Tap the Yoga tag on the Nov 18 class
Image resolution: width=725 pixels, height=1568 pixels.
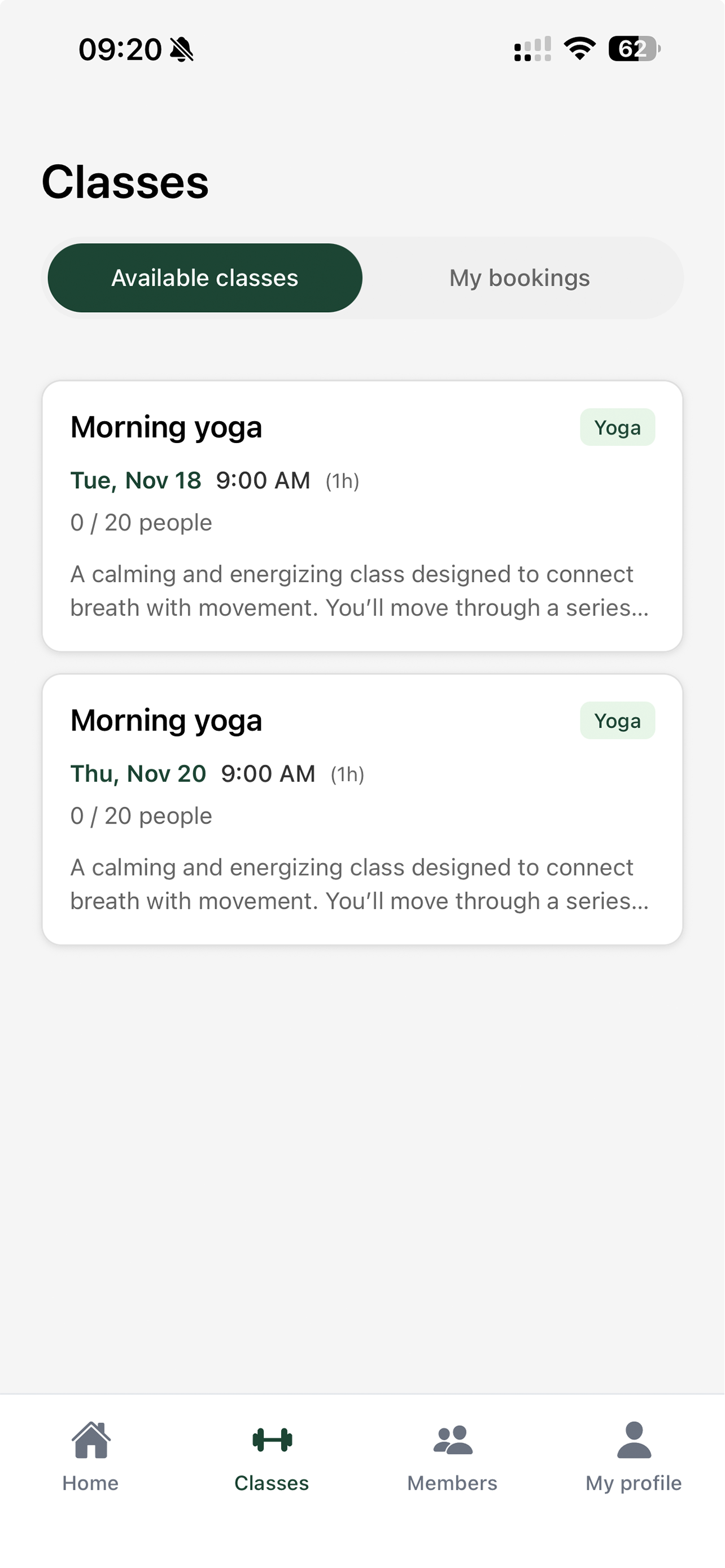tap(617, 427)
